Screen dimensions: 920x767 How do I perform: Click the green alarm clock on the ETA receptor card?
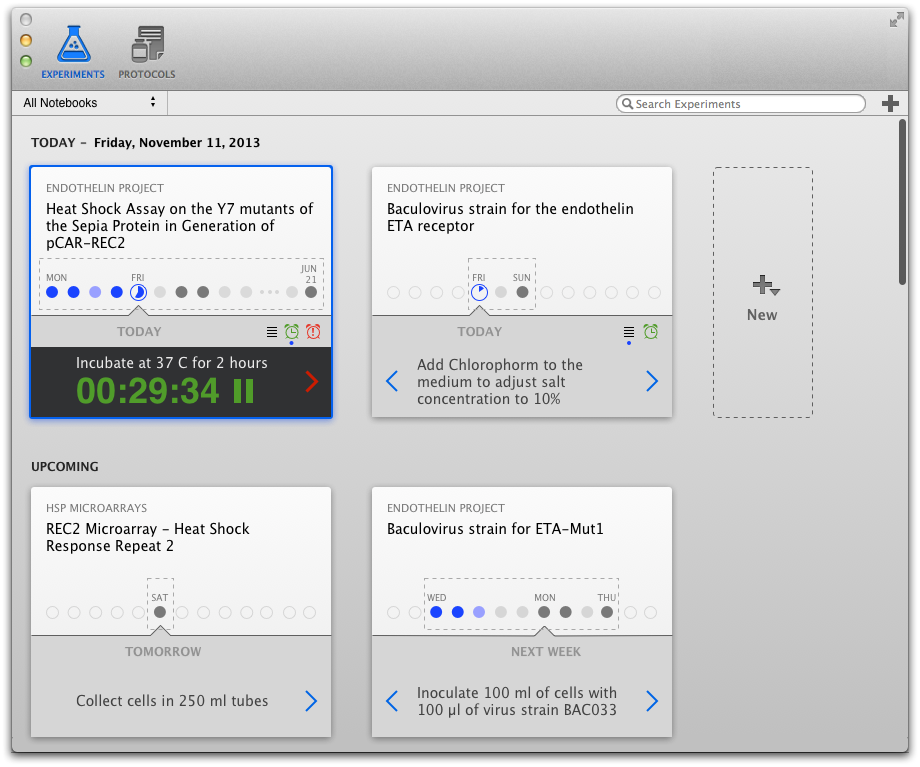tap(651, 332)
